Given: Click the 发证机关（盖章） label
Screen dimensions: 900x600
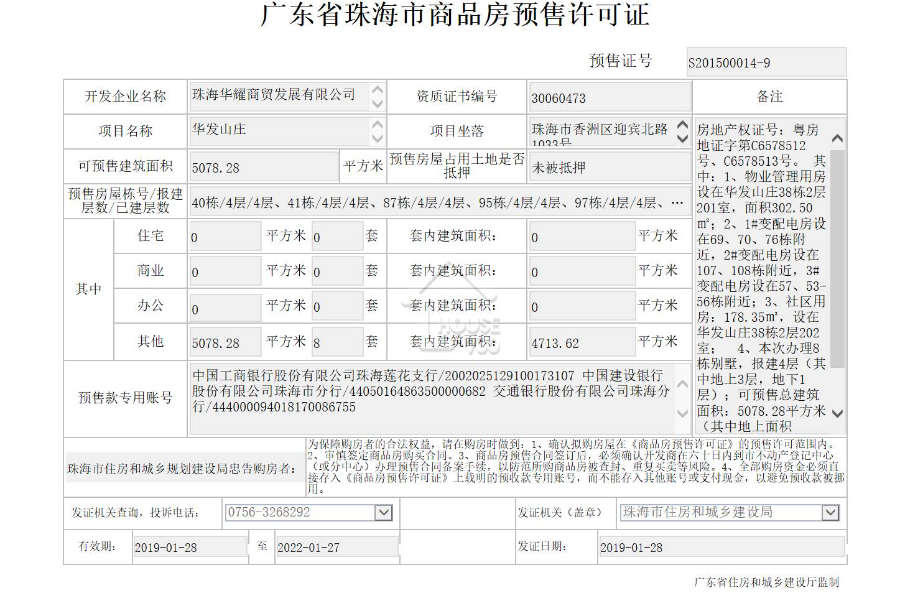Looking at the screenshot, I should 560,512.
